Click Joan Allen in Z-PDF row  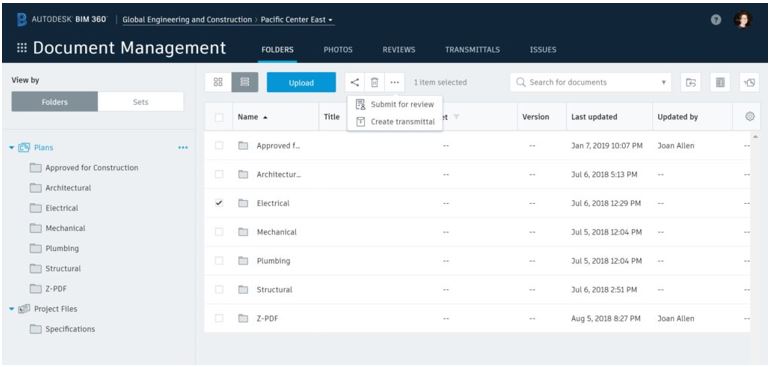(676, 318)
